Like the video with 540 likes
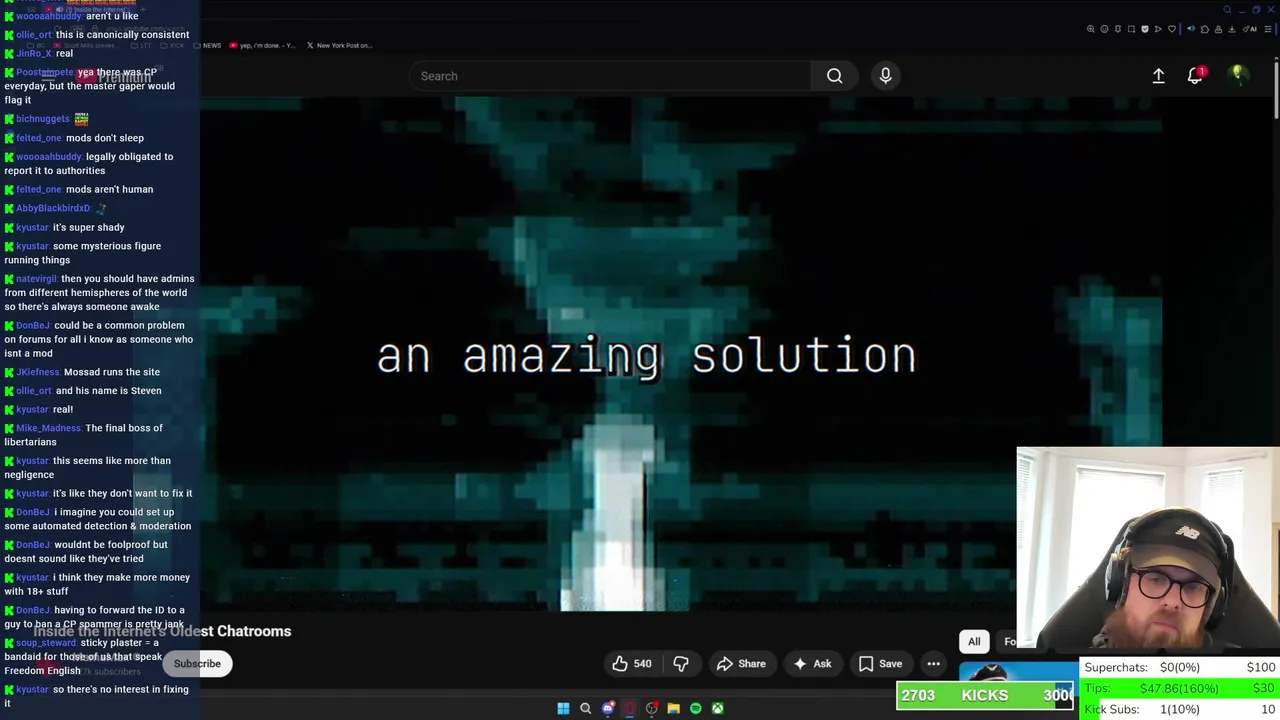The width and height of the screenshot is (1280, 720). 632,663
